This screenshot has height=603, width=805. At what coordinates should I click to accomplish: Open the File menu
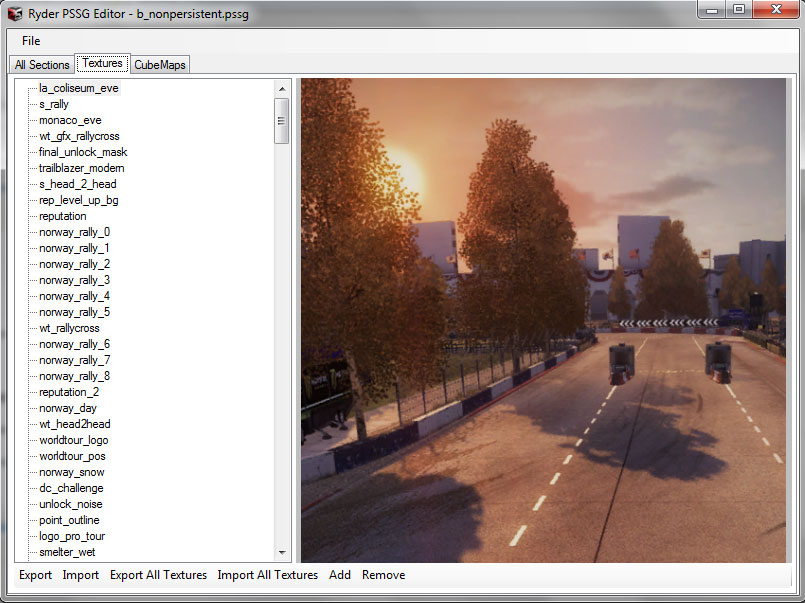coord(30,41)
